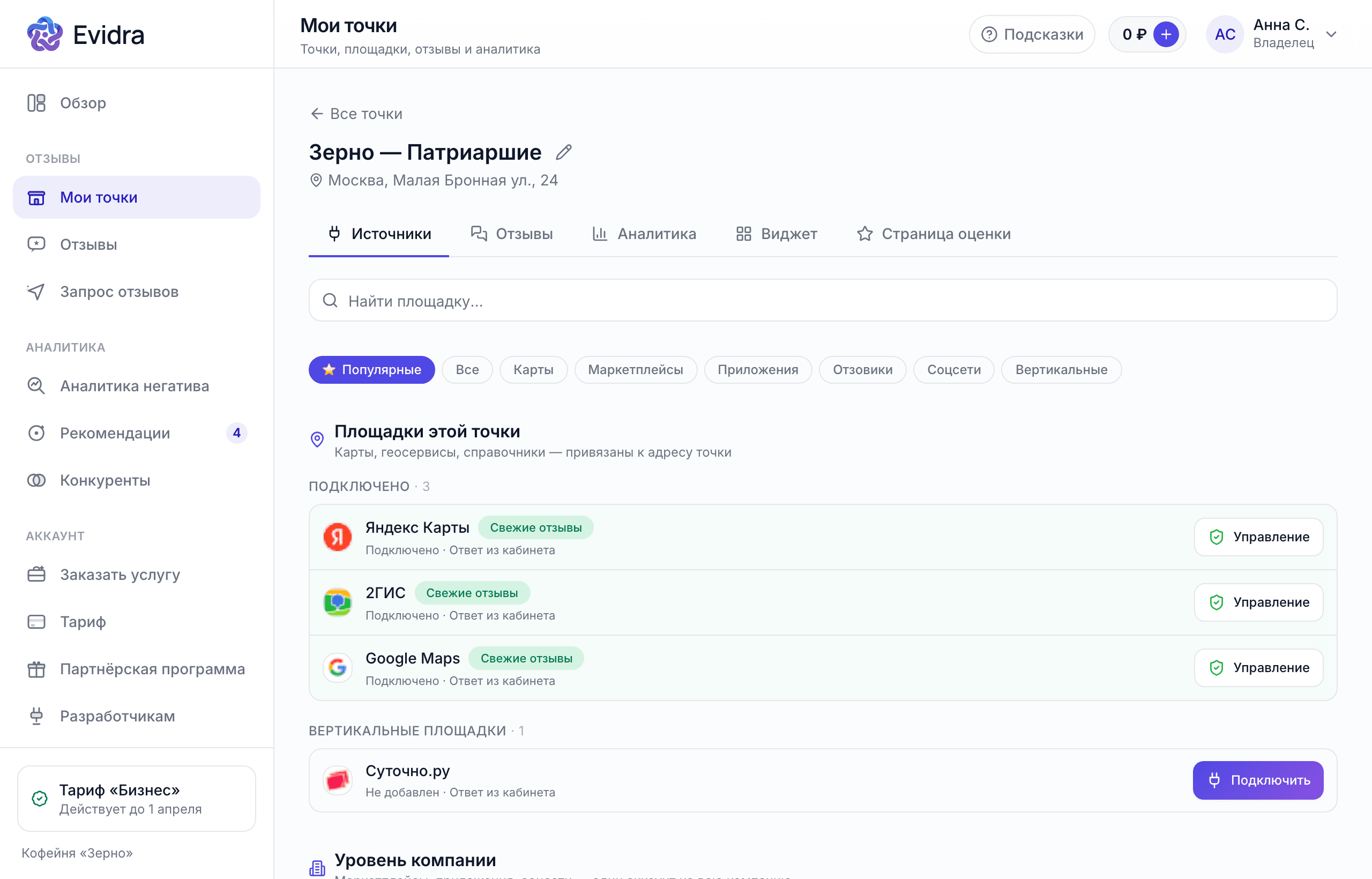Select the Все filter chip
Image resolution: width=1372 pixels, height=879 pixels.
click(467, 370)
